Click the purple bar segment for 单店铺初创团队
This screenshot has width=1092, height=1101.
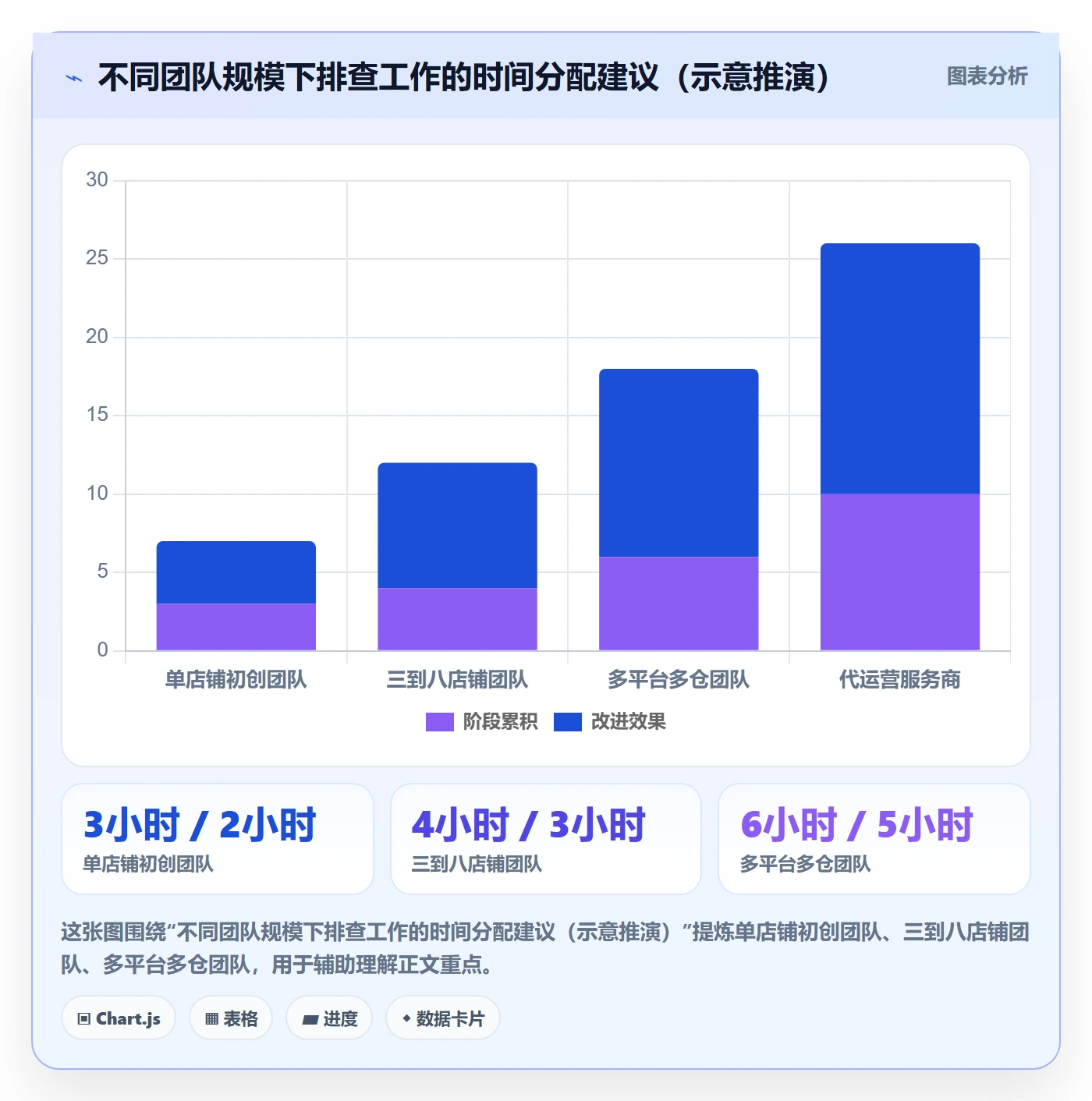236,627
